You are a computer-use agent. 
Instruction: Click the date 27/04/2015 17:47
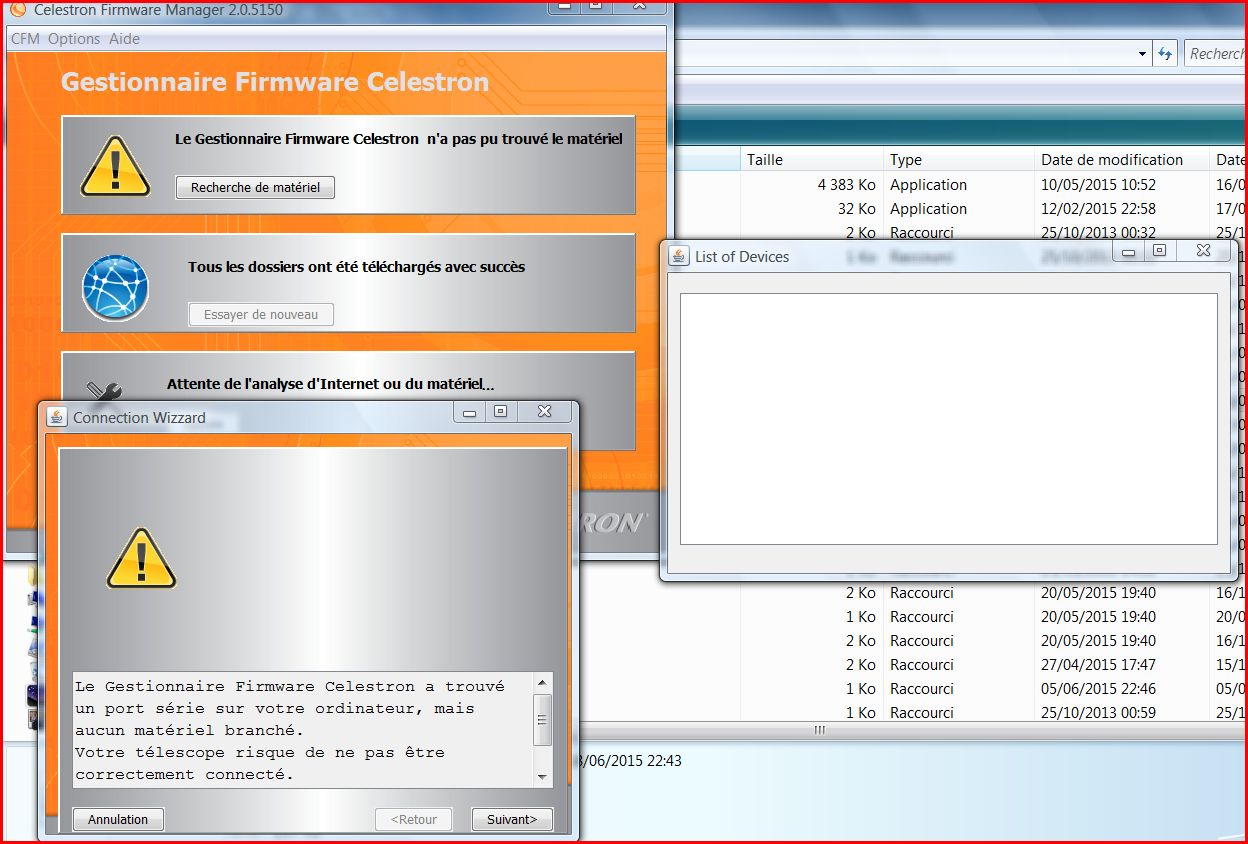[1098, 665]
